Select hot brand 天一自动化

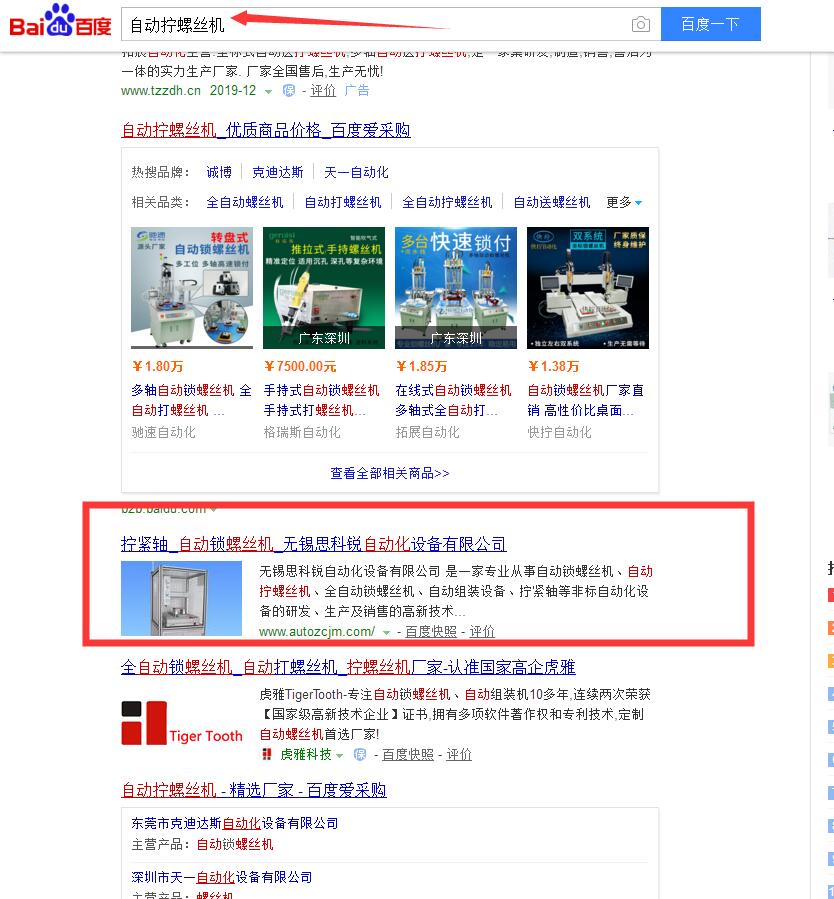pyautogui.click(x=356, y=172)
